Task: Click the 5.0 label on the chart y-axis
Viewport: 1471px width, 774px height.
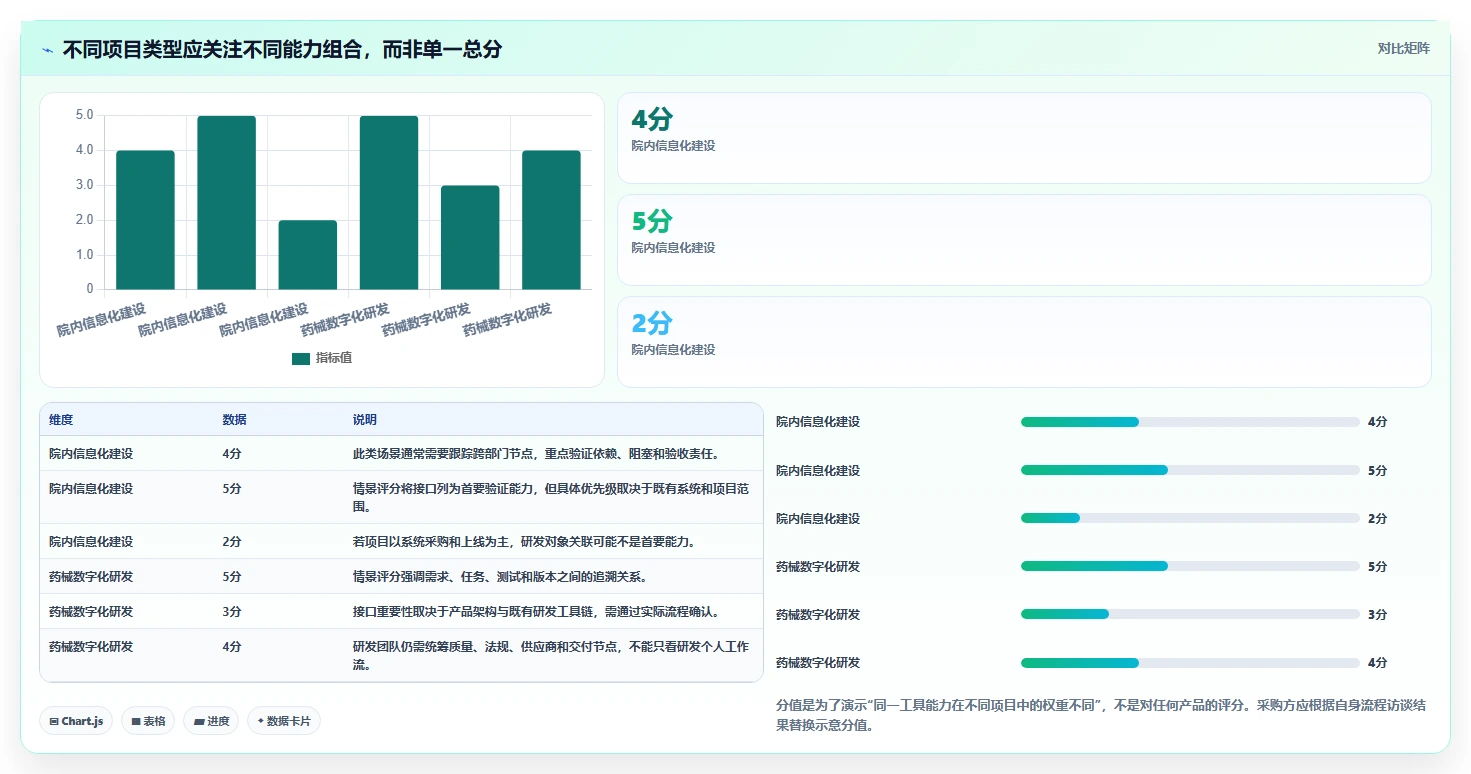Action: (84, 115)
